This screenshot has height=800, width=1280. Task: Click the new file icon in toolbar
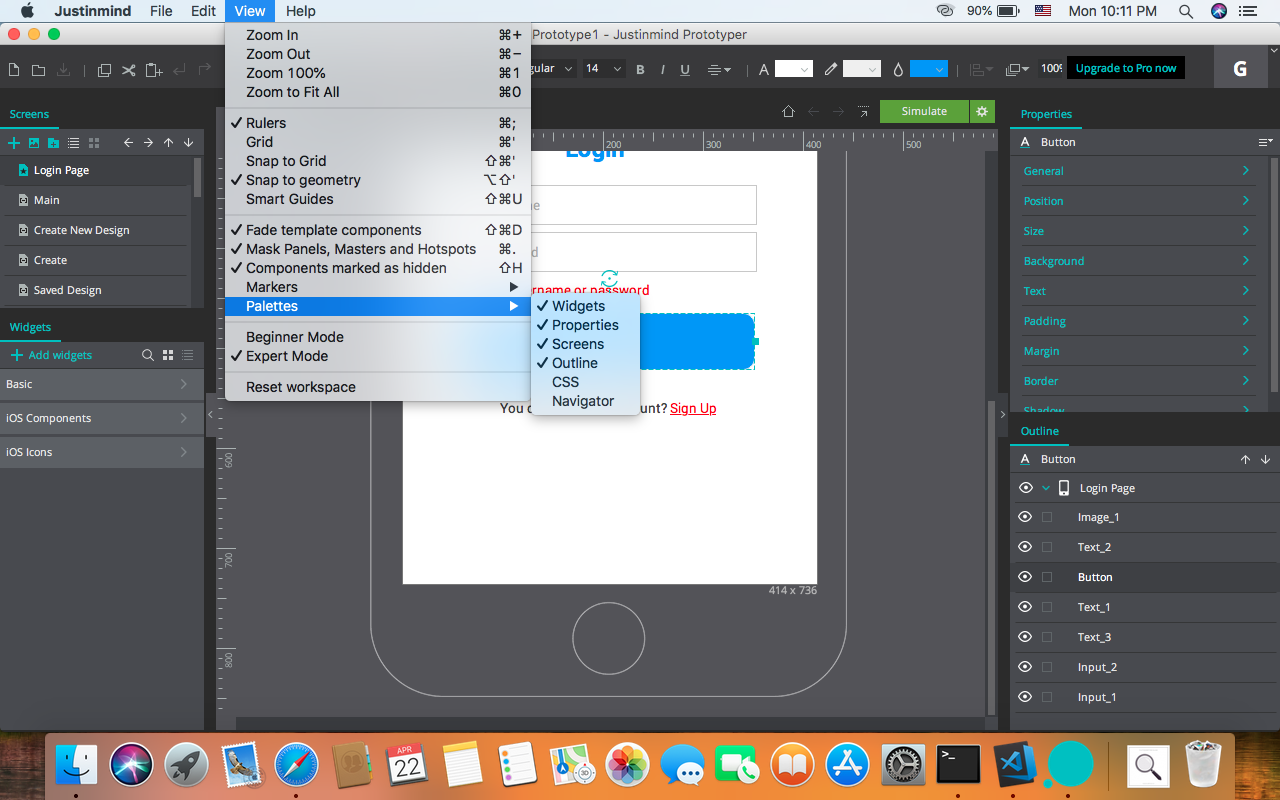click(14, 70)
